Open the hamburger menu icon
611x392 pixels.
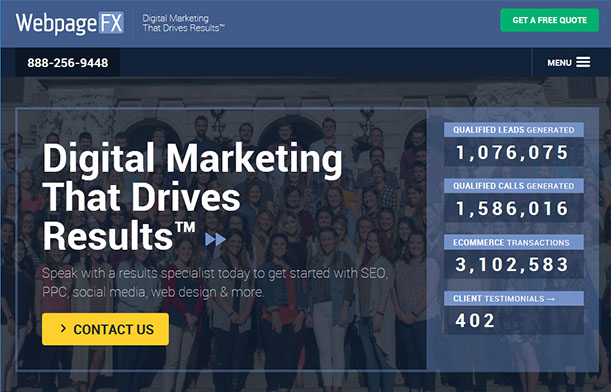click(583, 62)
